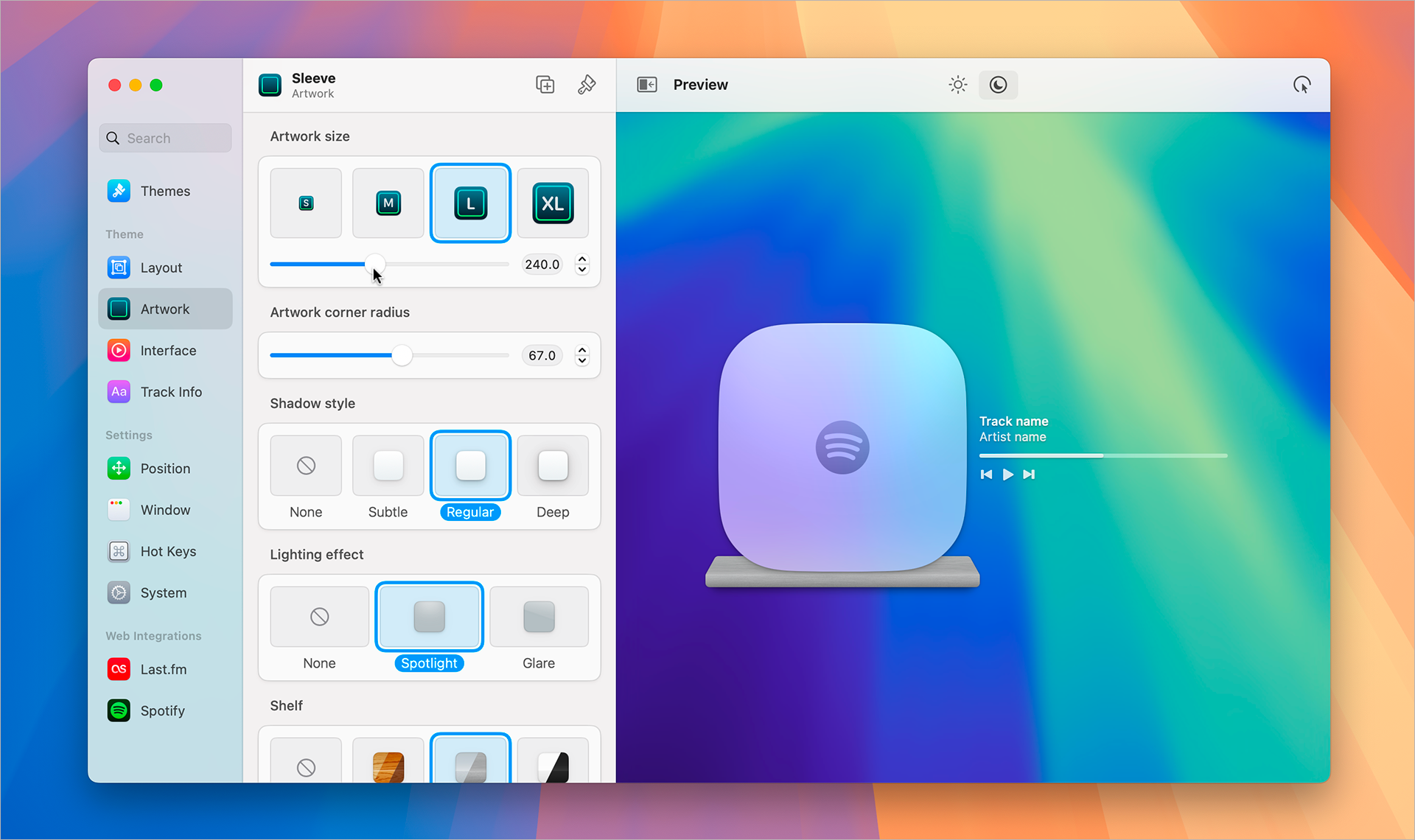Select the S artwork size

tap(306, 203)
